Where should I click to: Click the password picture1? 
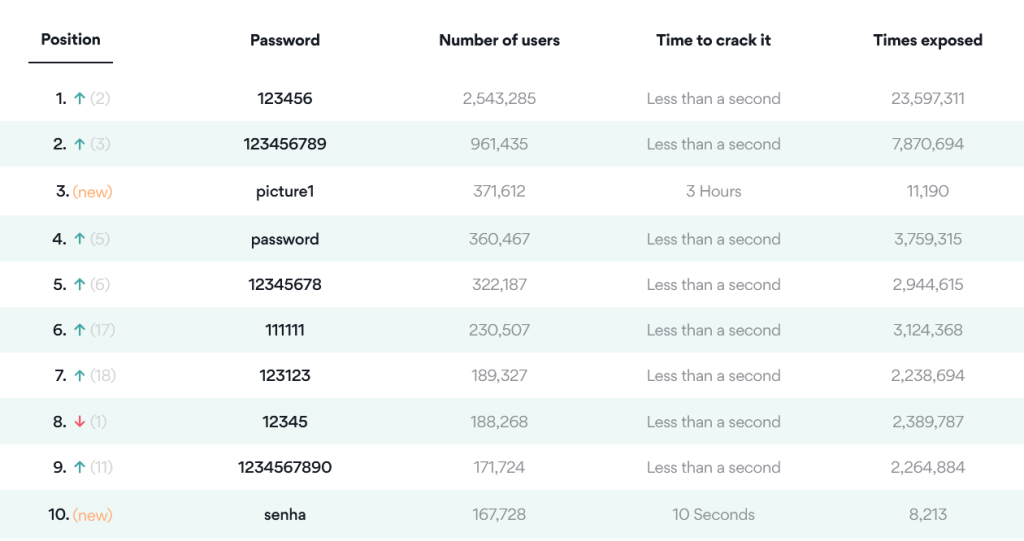285,191
